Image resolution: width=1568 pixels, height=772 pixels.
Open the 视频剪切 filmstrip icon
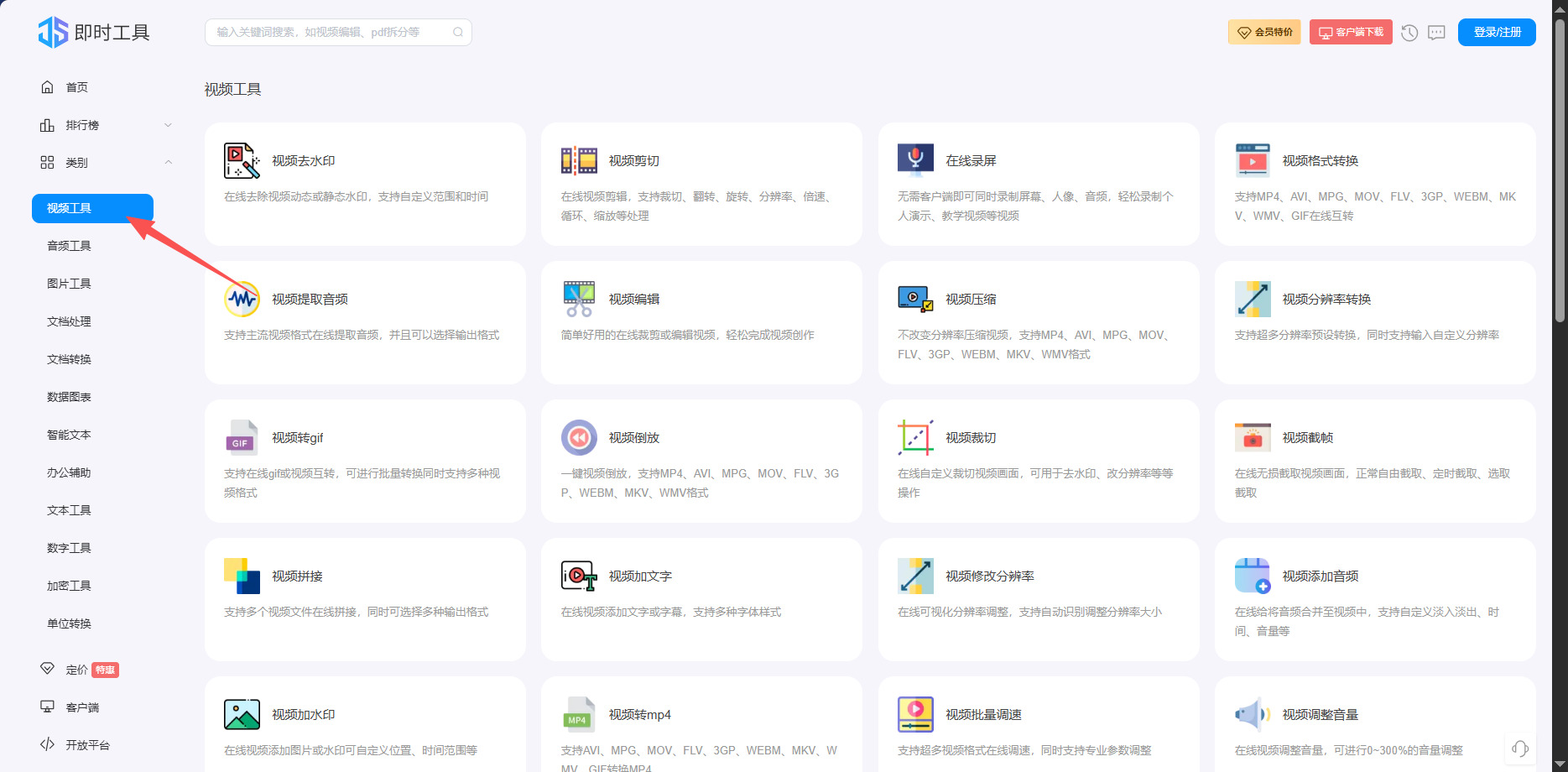[x=579, y=160]
